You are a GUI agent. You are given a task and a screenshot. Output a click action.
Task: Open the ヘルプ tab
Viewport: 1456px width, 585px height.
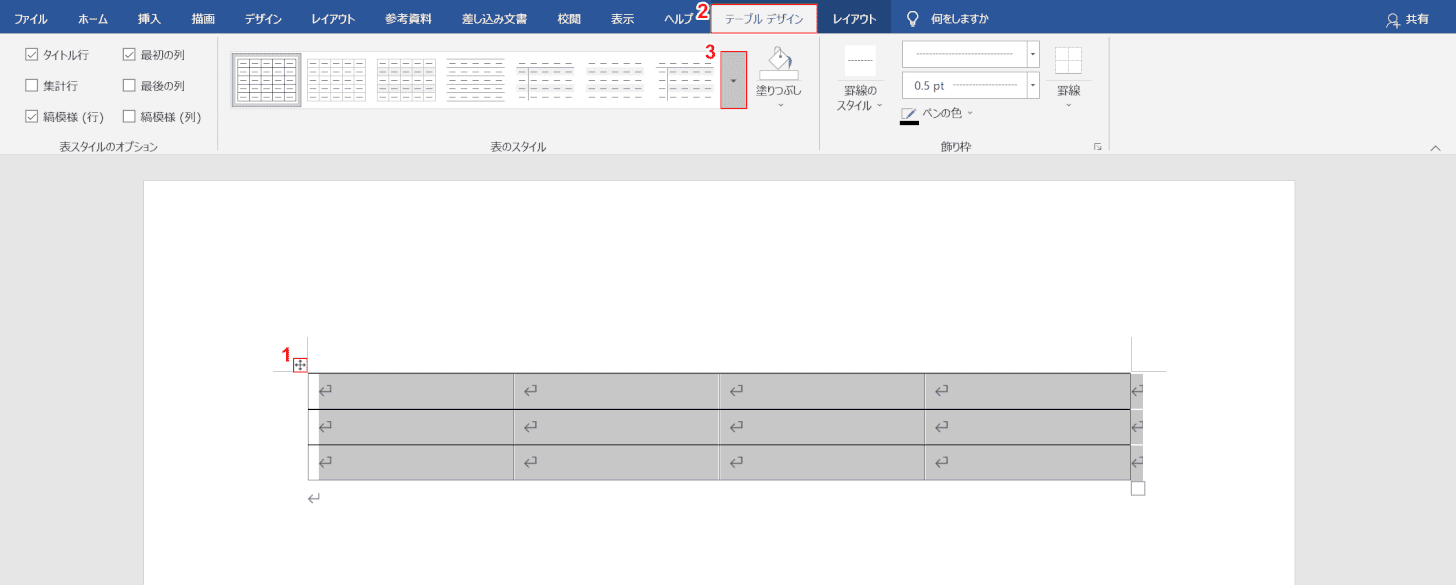(678, 18)
